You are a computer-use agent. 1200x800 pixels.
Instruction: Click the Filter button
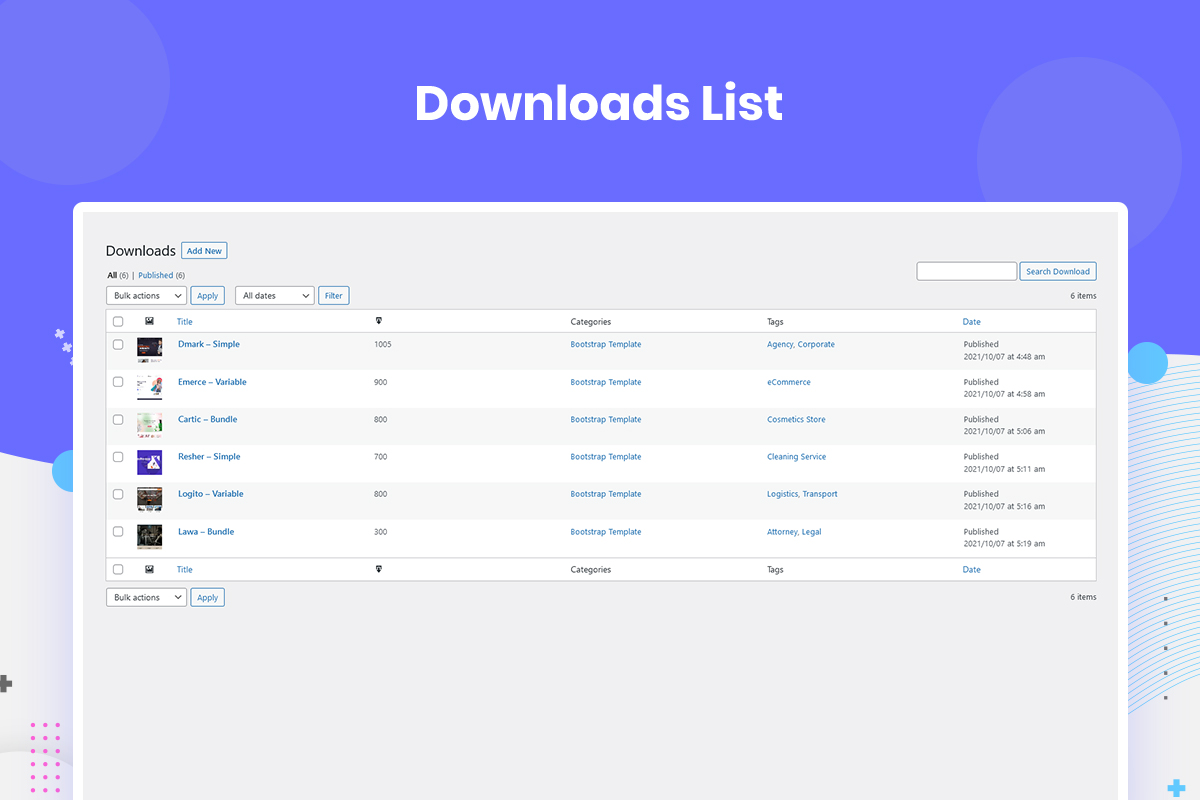(x=334, y=296)
